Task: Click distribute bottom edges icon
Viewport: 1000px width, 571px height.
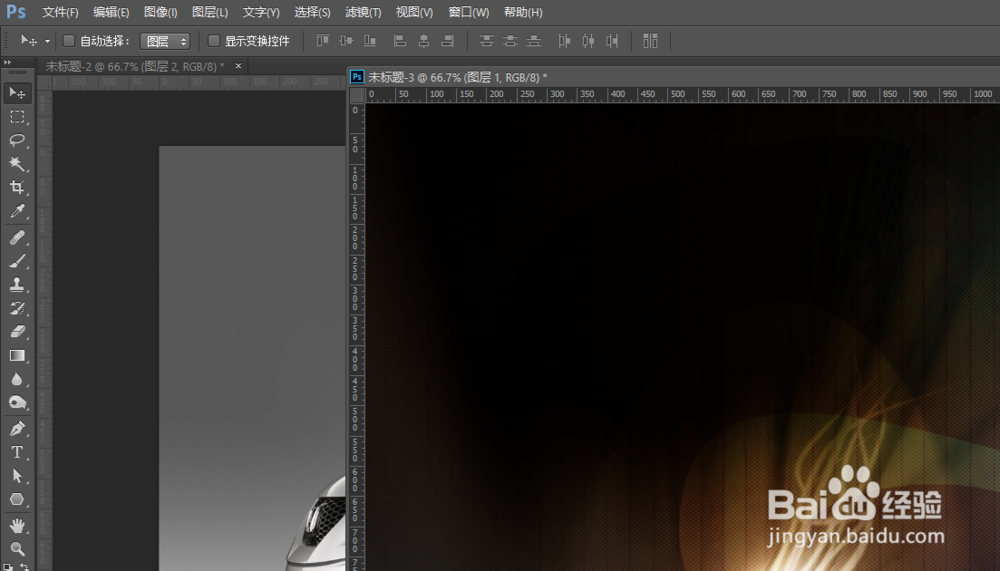Action: coord(534,41)
